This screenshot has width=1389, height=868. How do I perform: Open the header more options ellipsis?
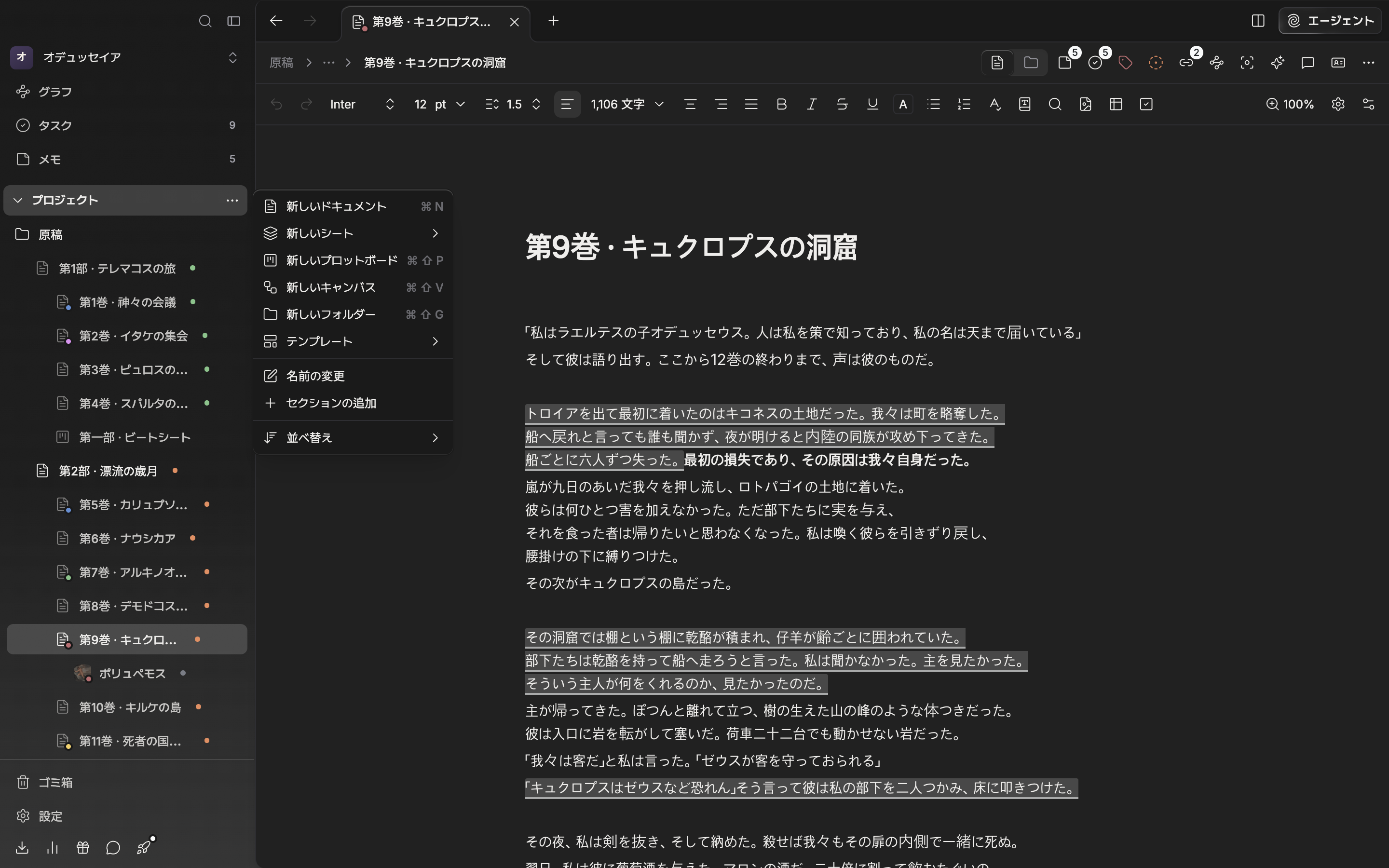(1368, 63)
